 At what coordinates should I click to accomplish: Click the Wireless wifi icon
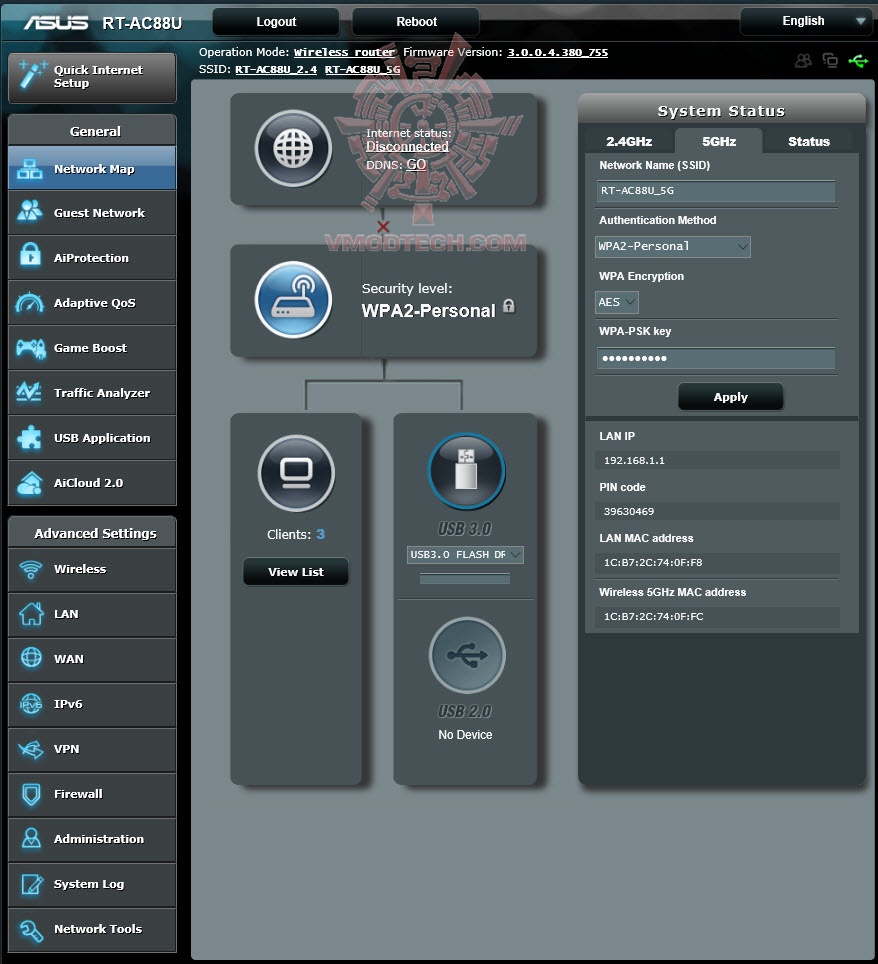pyautogui.click(x=30, y=569)
